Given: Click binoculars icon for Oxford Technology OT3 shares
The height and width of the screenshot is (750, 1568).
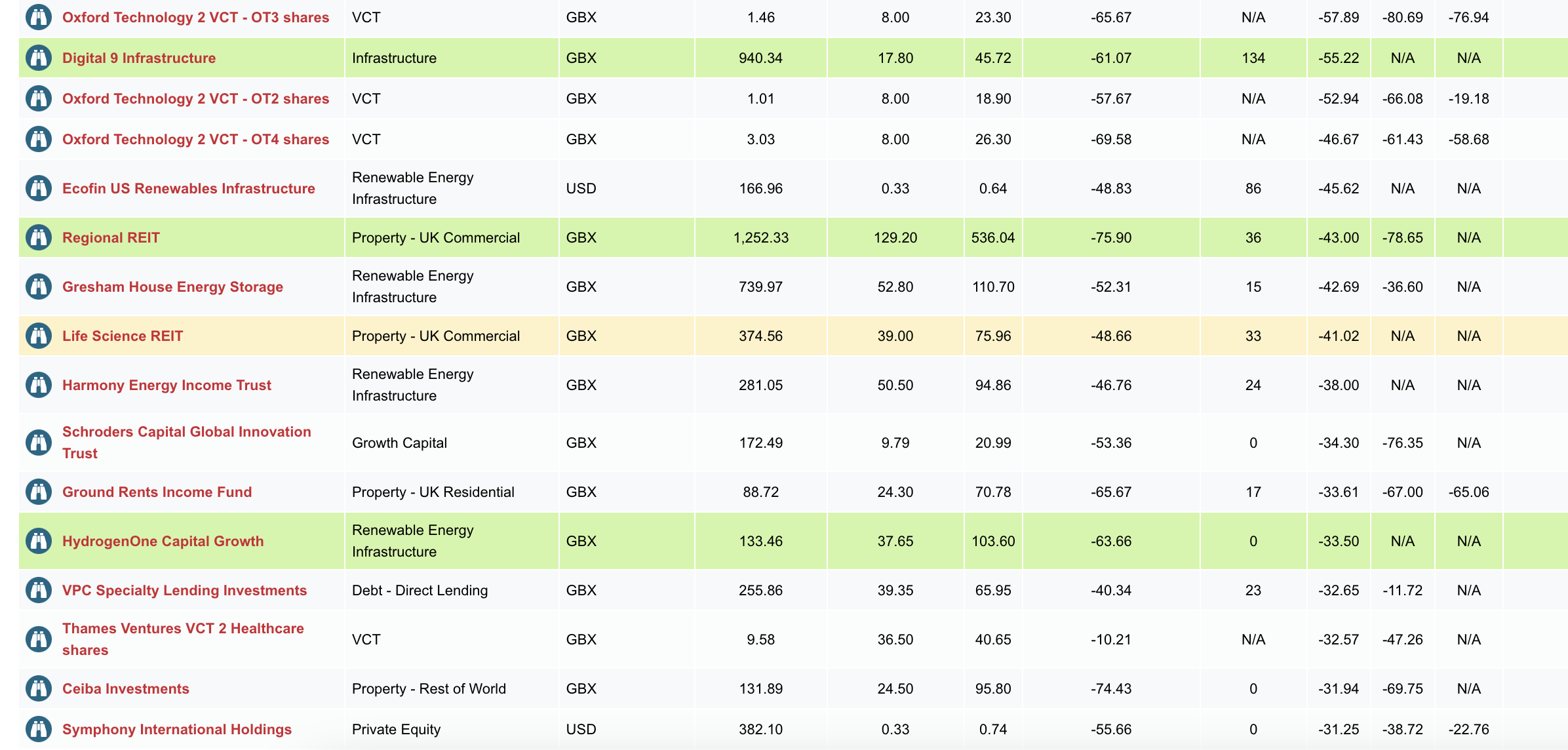Looking at the screenshot, I should point(39,17).
